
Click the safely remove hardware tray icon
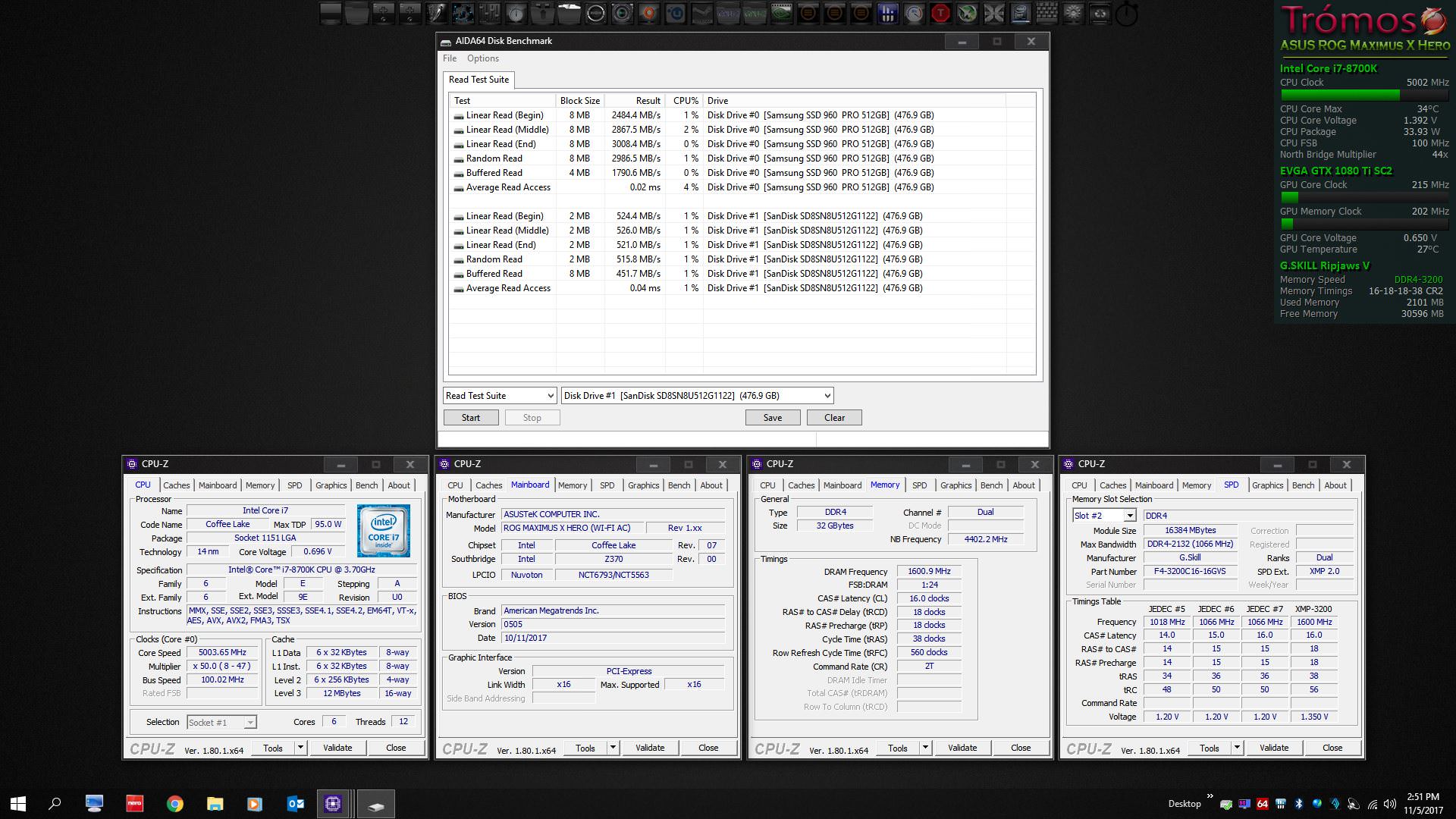(1226, 805)
